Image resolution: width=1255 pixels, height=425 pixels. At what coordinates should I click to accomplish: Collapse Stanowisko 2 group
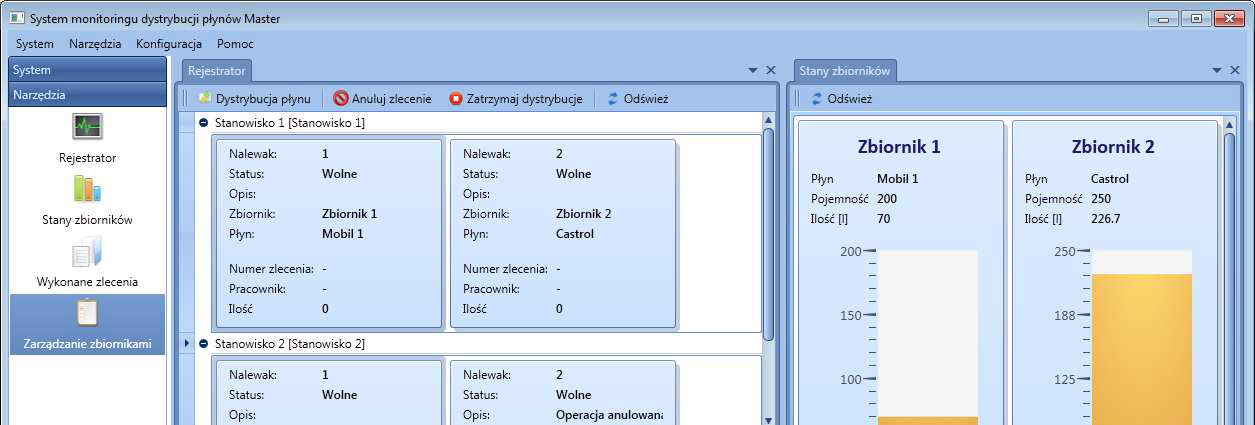coord(203,344)
